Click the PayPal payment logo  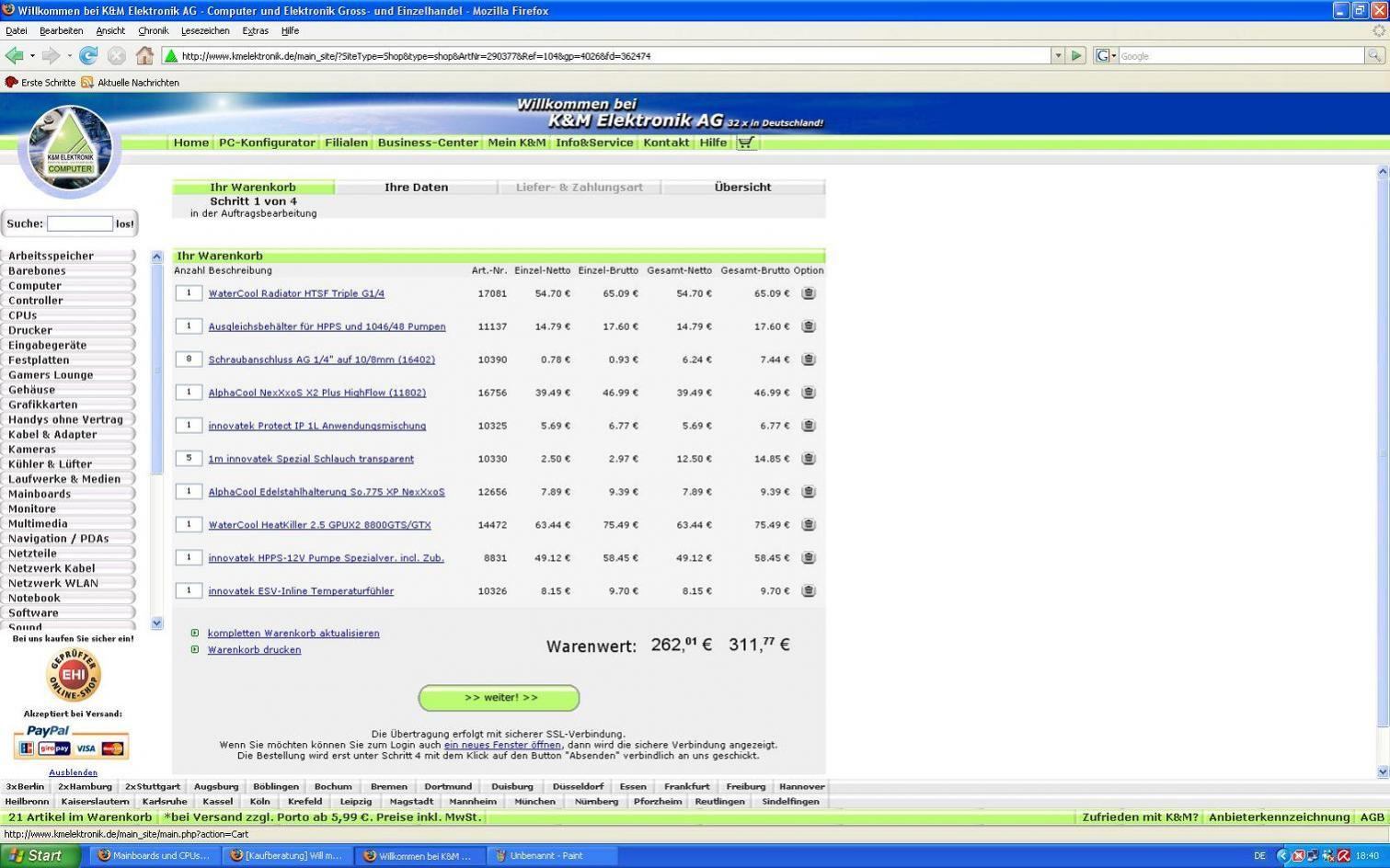click(48, 731)
